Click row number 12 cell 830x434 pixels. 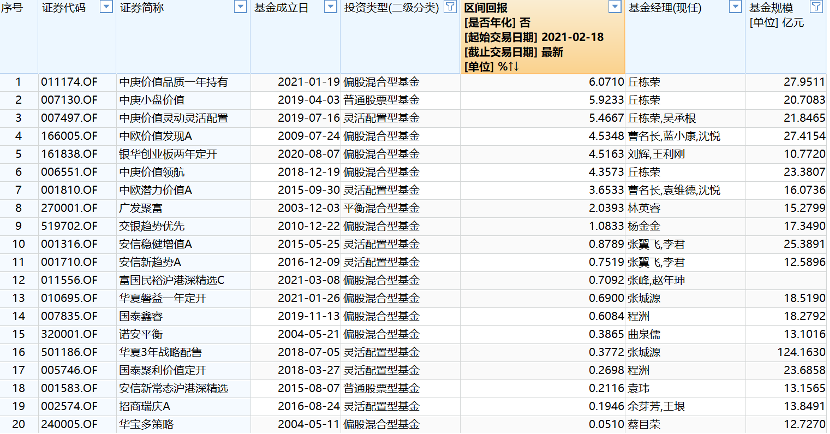(19, 280)
